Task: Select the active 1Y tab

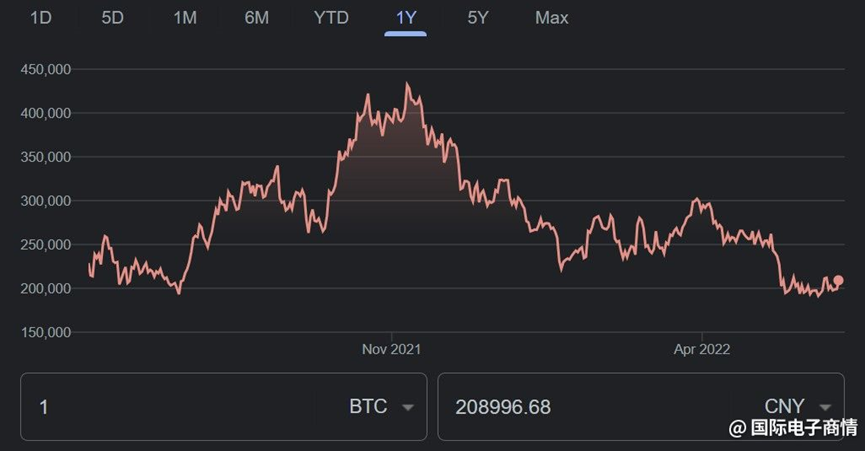Action: click(x=405, y=18)
